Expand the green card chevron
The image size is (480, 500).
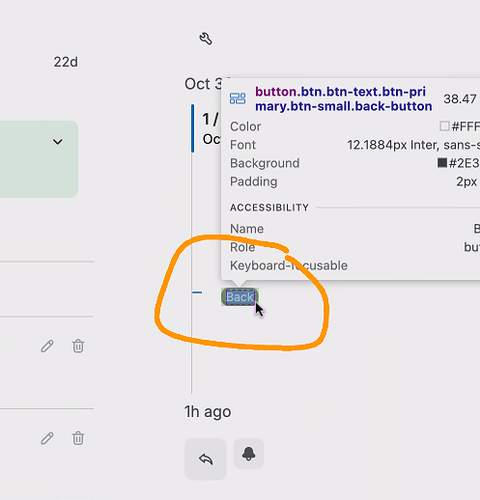click(58, 142)
